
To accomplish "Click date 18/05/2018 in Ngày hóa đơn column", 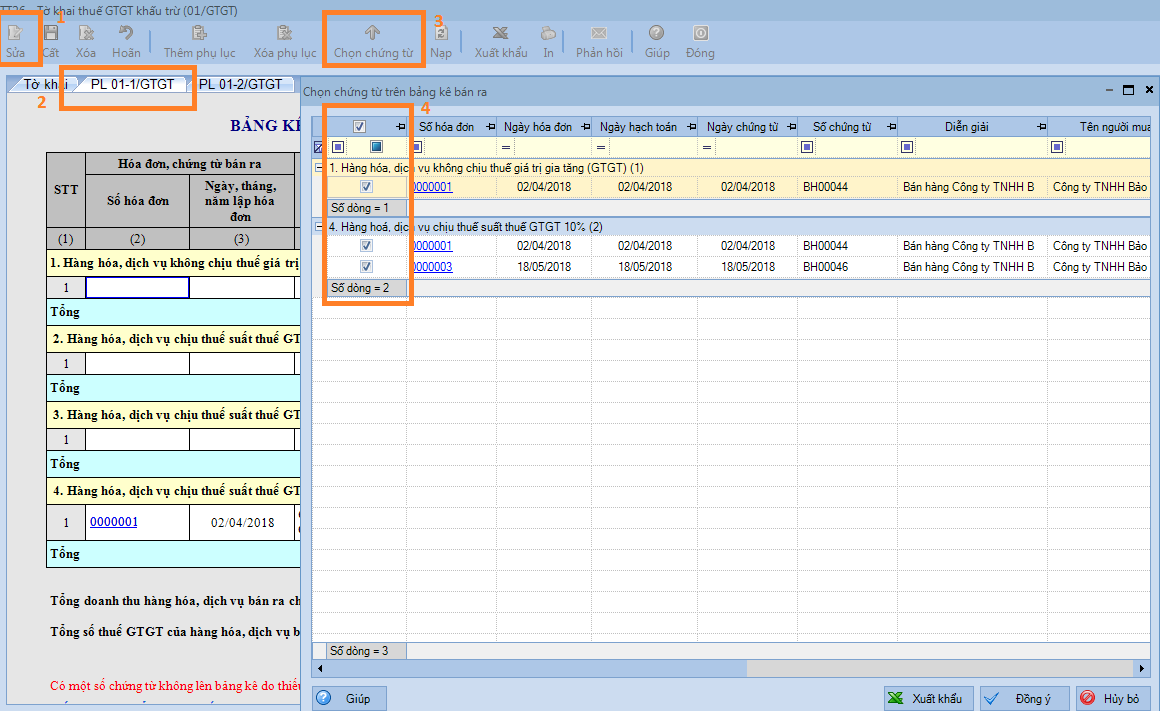I will [544, 267].
